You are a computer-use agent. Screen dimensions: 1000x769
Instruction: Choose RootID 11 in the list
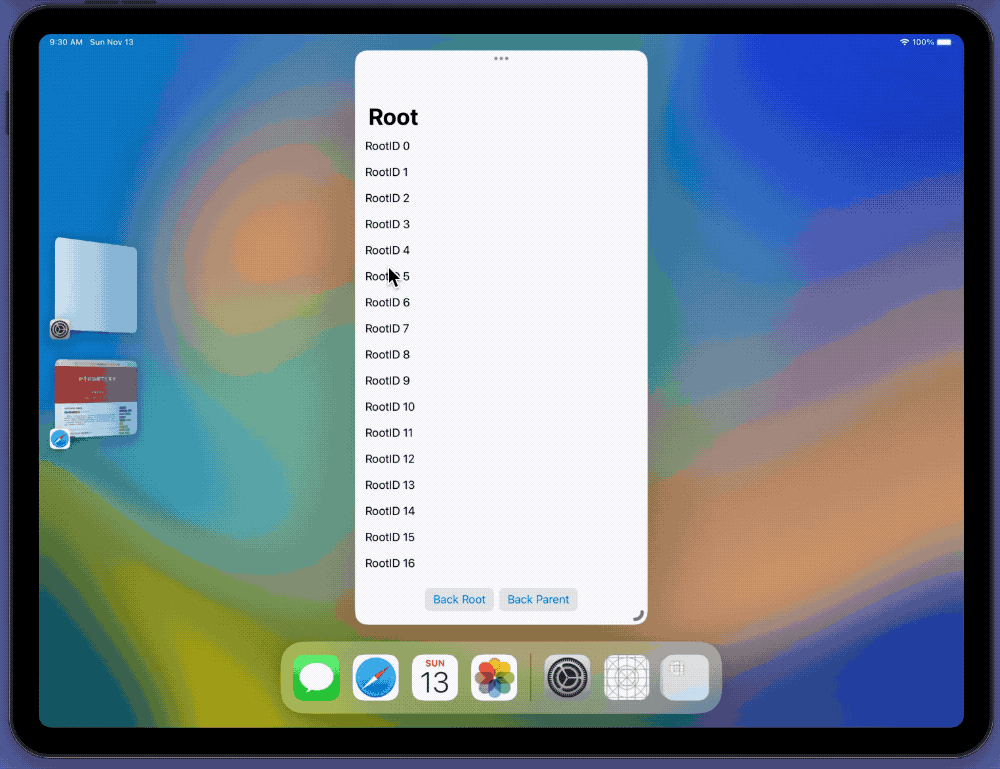[501, 433]
